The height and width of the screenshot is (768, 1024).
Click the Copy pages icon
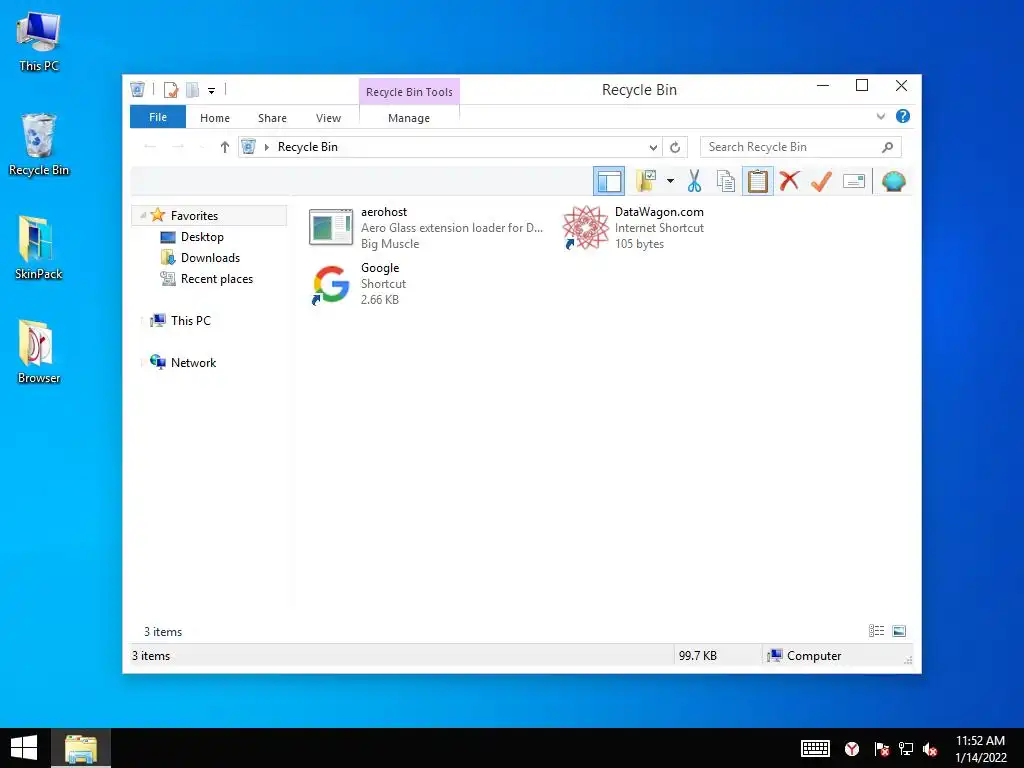[726, 181]
